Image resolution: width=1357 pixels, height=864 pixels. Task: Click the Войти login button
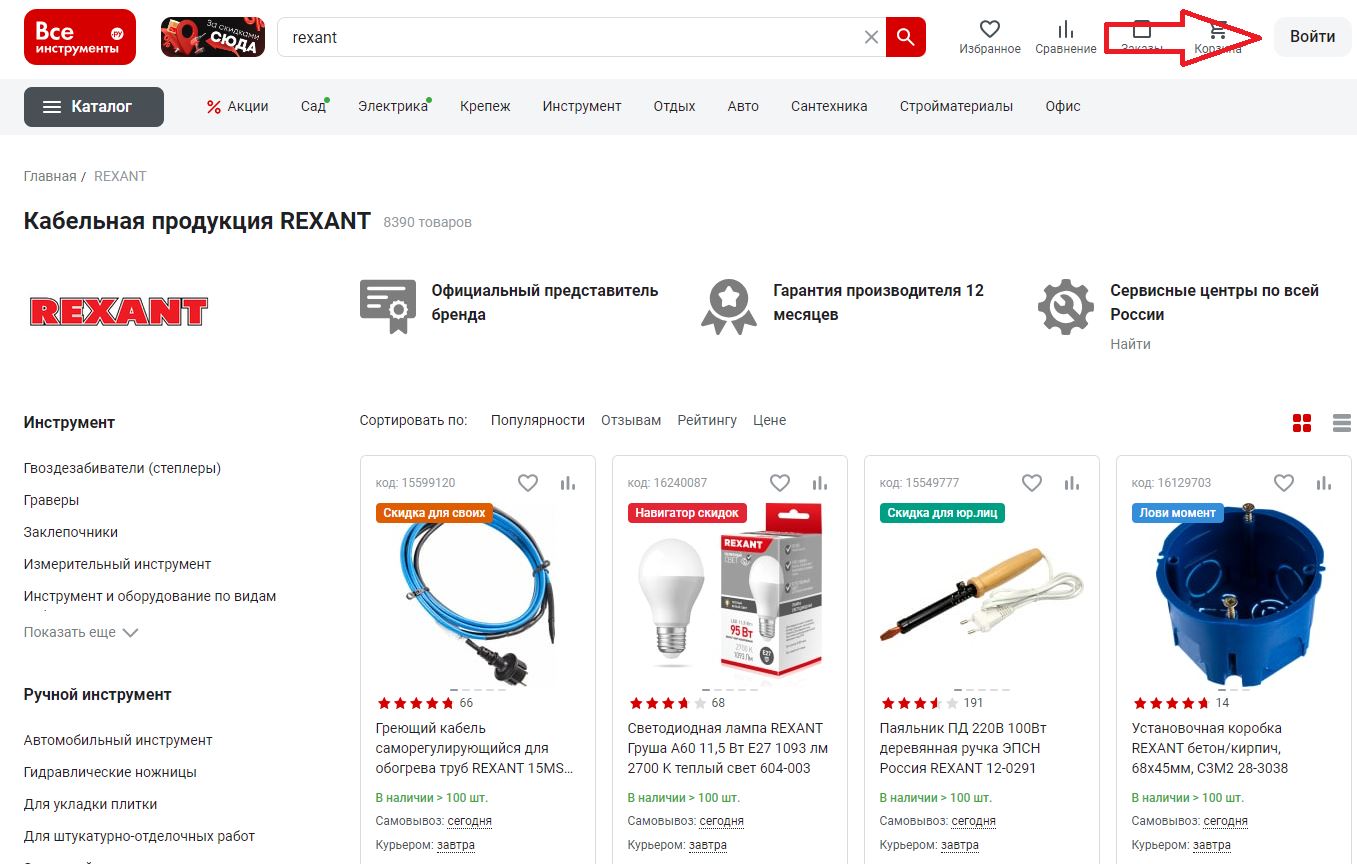point(1312,37)
